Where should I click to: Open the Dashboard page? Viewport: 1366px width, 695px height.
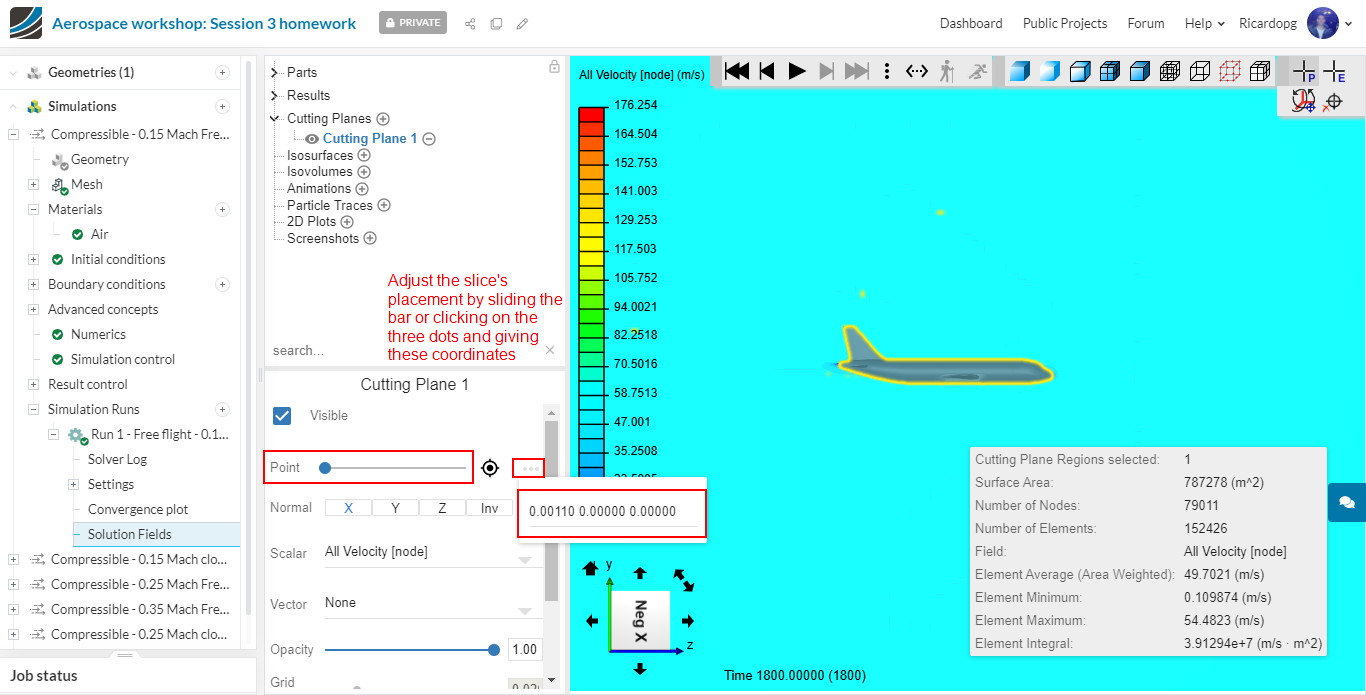tap(971, 23)
